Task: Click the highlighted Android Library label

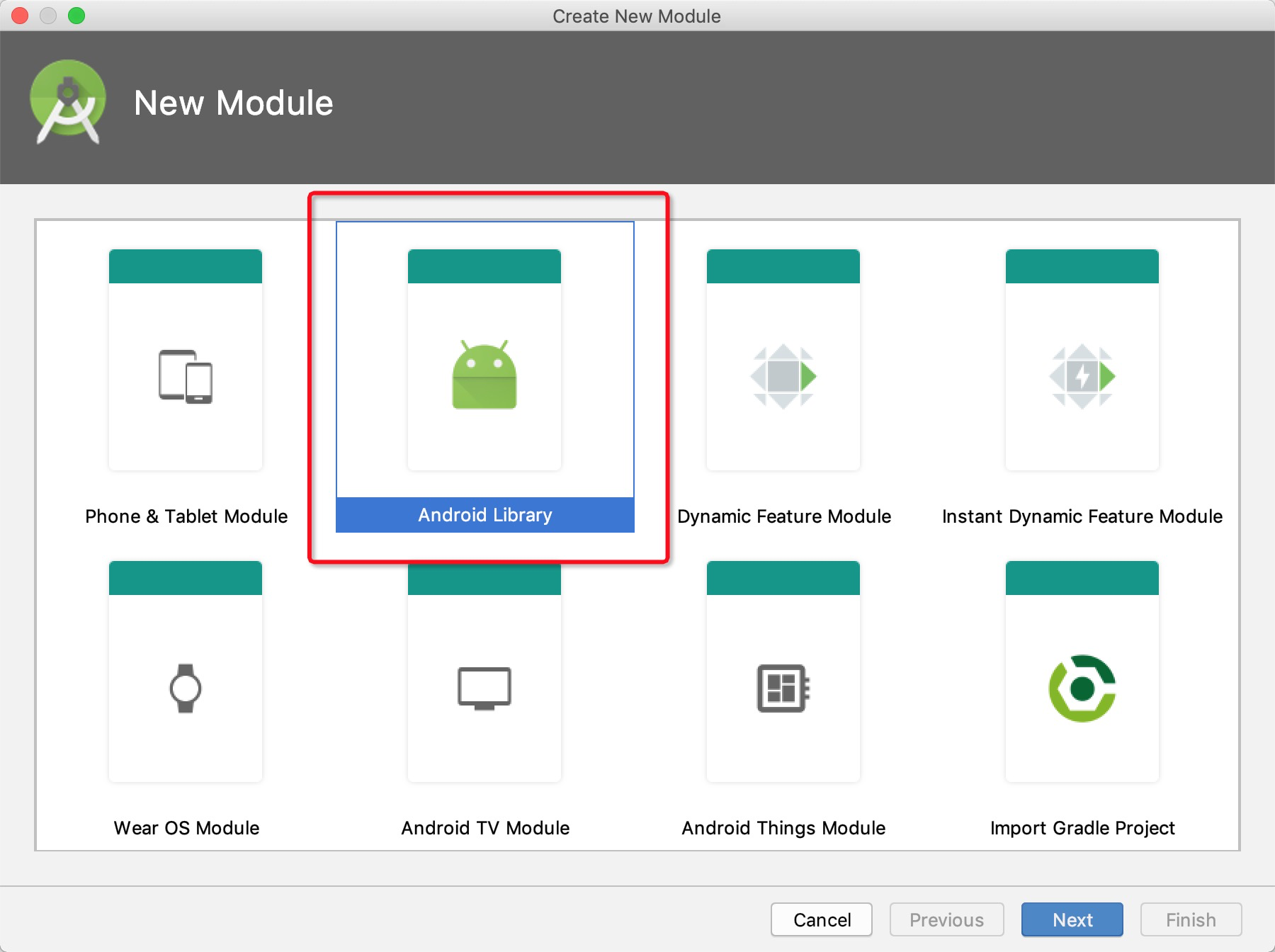Action: (x=485, y=515)
